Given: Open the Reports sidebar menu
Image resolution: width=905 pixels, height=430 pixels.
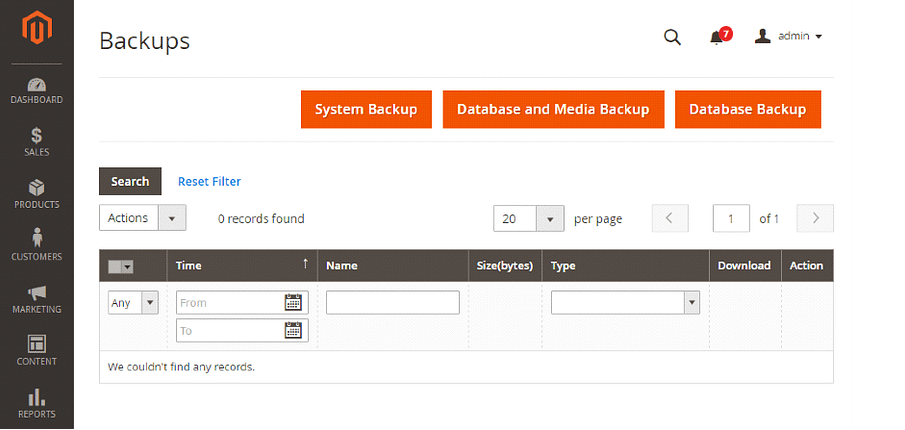Looking at the screenshot, I should tap(36, 403).
